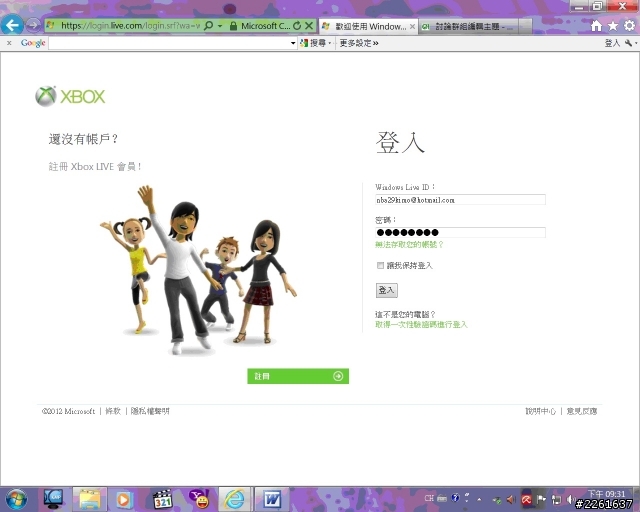Switch to the discussion group tab
Viewport: 640px width, 512px height.
(x=468, y=27)
